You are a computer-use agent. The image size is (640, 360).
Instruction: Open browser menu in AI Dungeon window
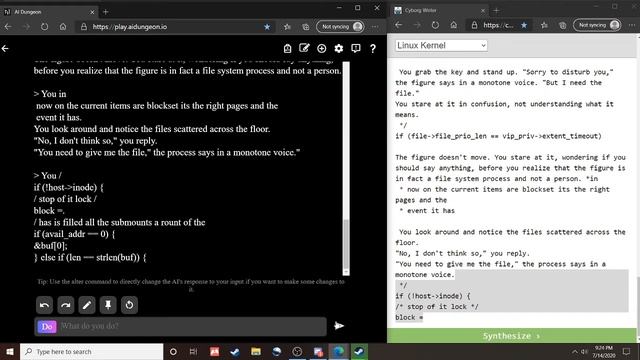376,27
